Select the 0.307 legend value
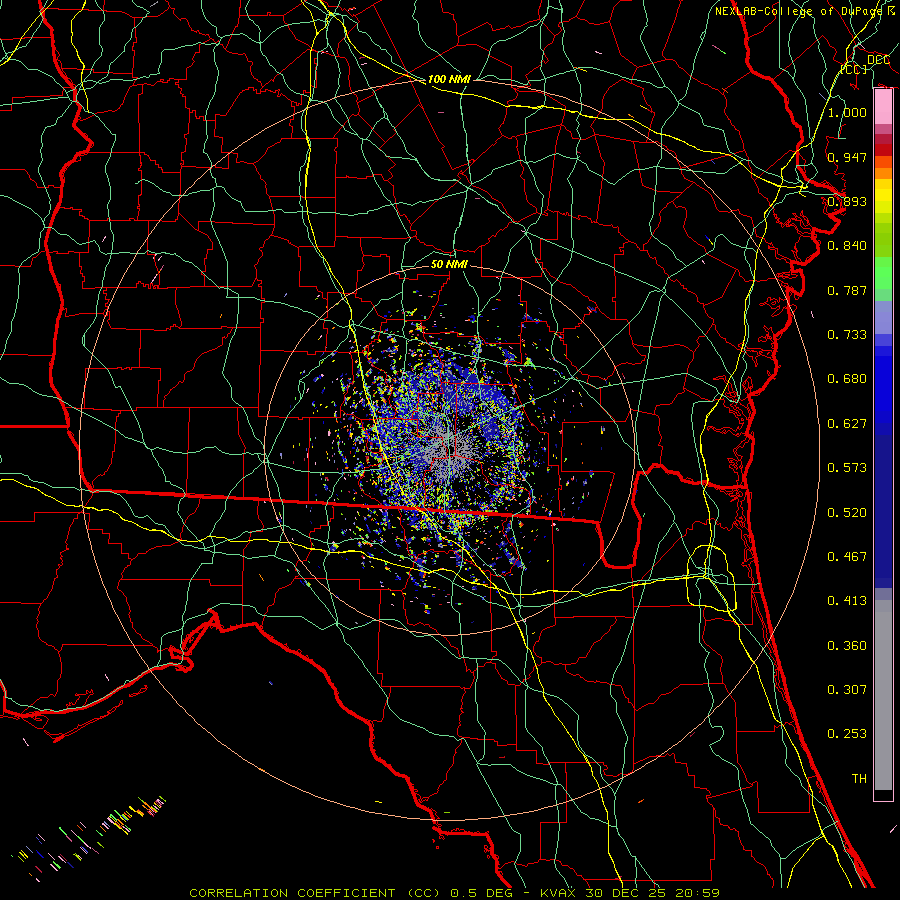This screenshot has height=900, width=900. (x=847, y=690)
